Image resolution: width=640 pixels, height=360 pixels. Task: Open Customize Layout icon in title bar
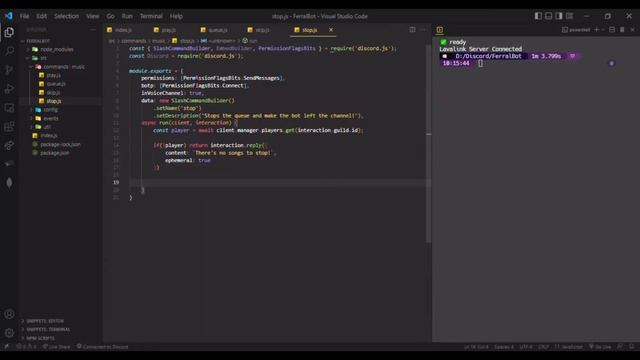[x=569, y=16]
